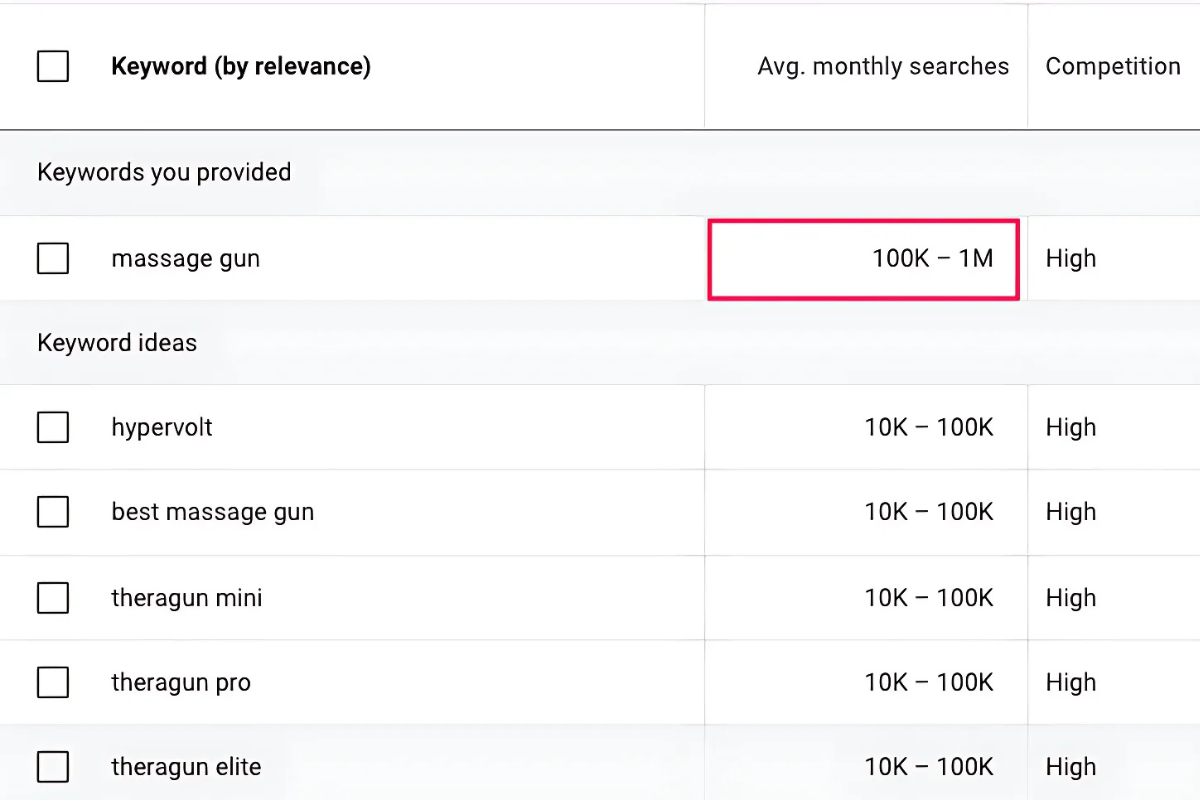The height and width of the screenshot is (800, 1200).
Task: Click High competition for hypervolt
Action: click(x=1071, y=428)
